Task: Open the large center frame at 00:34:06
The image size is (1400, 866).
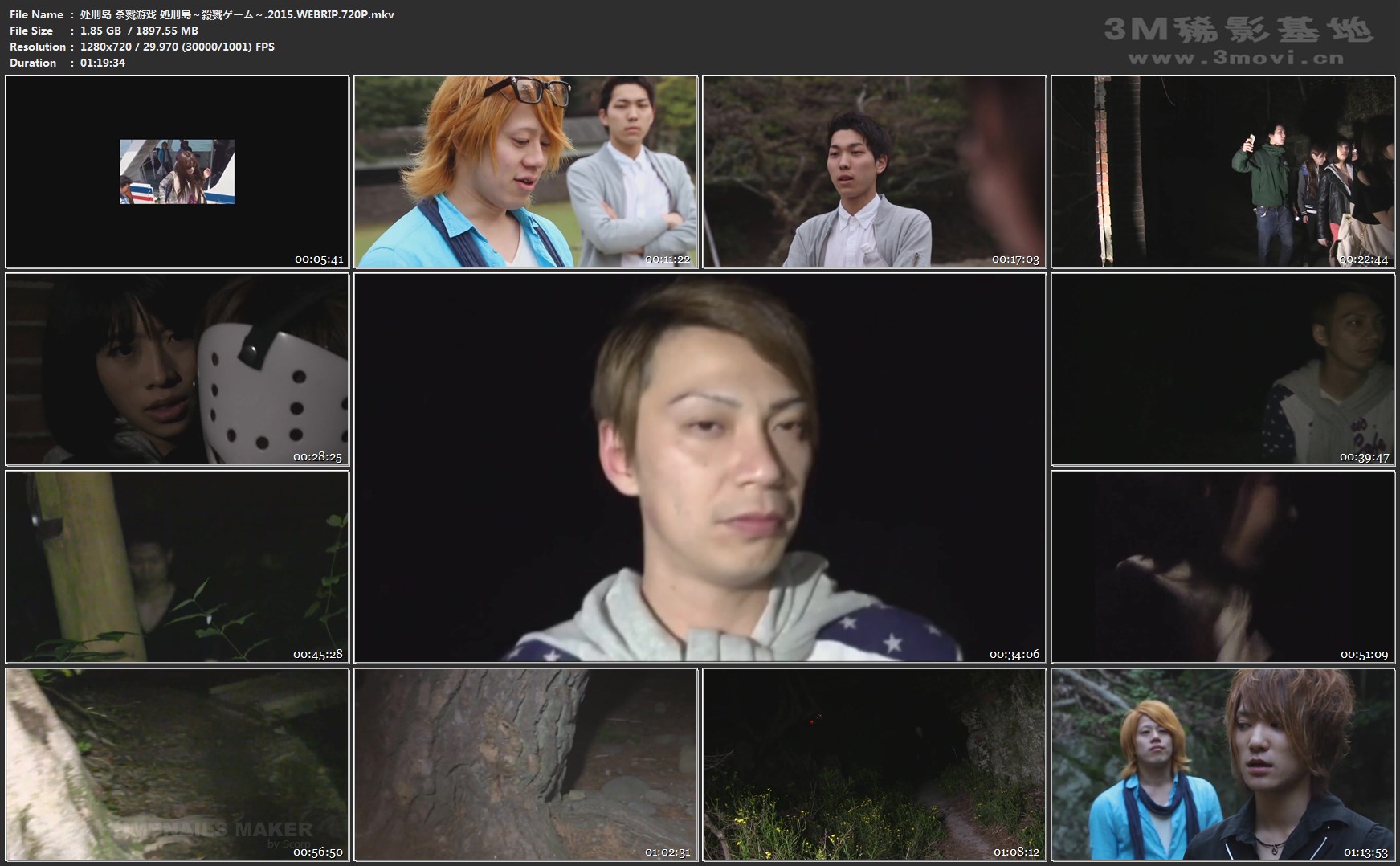Action: point(700,468)
